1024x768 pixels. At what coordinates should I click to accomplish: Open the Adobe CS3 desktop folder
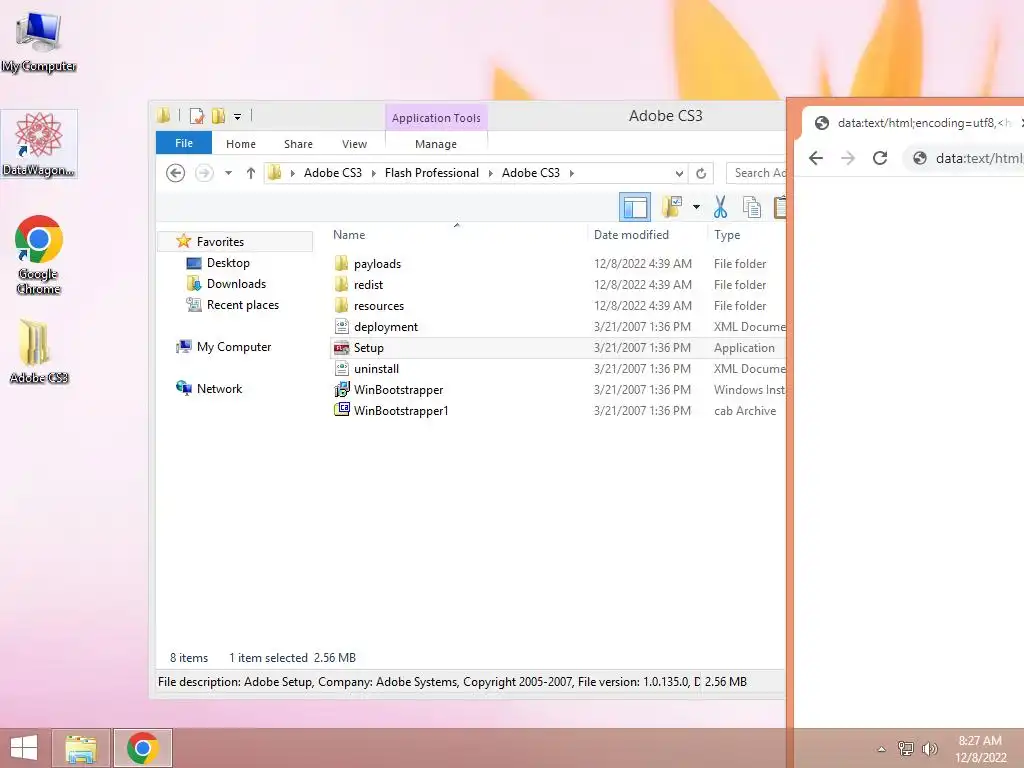coord(39,351)
